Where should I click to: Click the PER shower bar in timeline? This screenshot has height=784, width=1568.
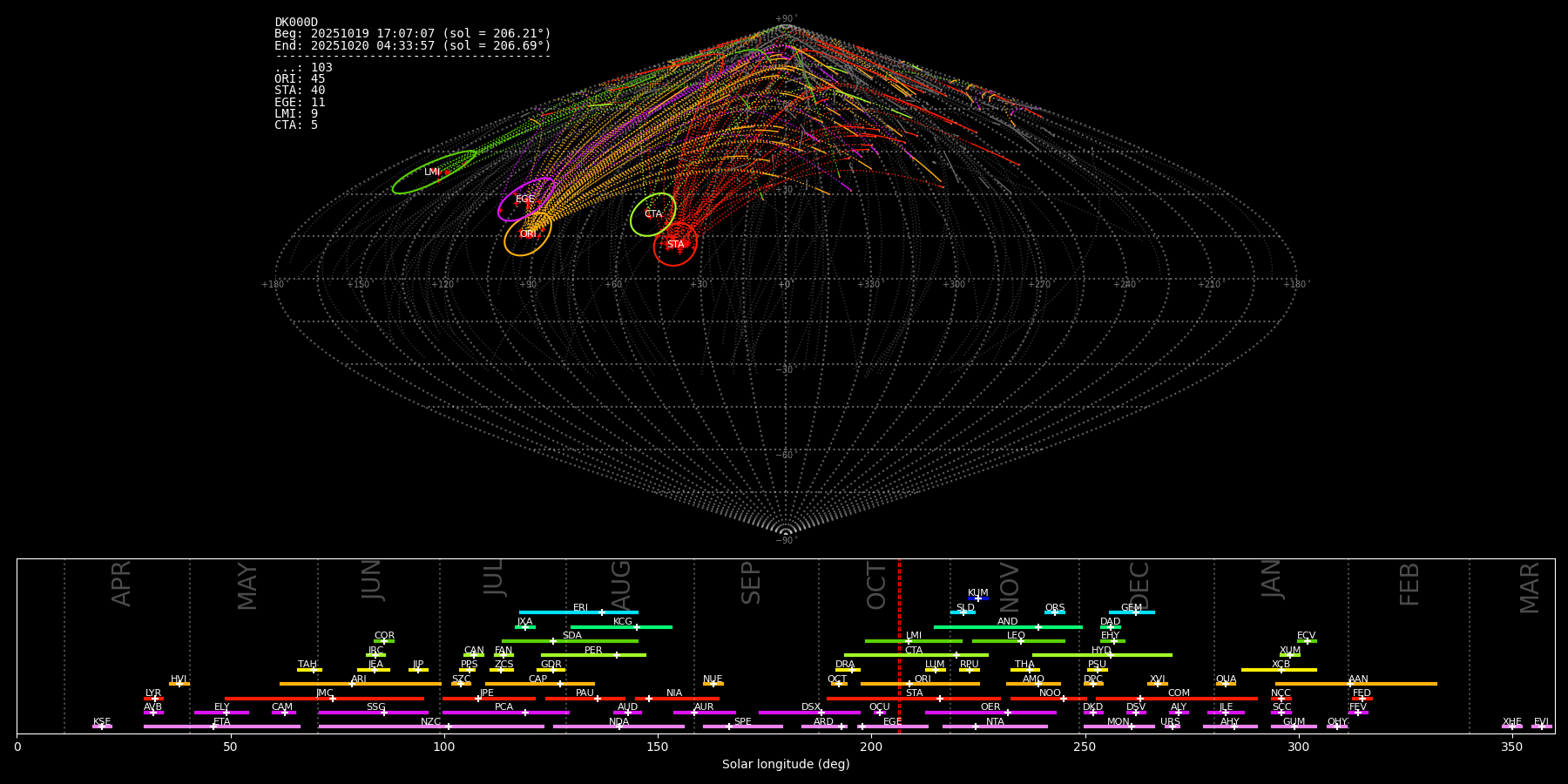coord(593,655)
